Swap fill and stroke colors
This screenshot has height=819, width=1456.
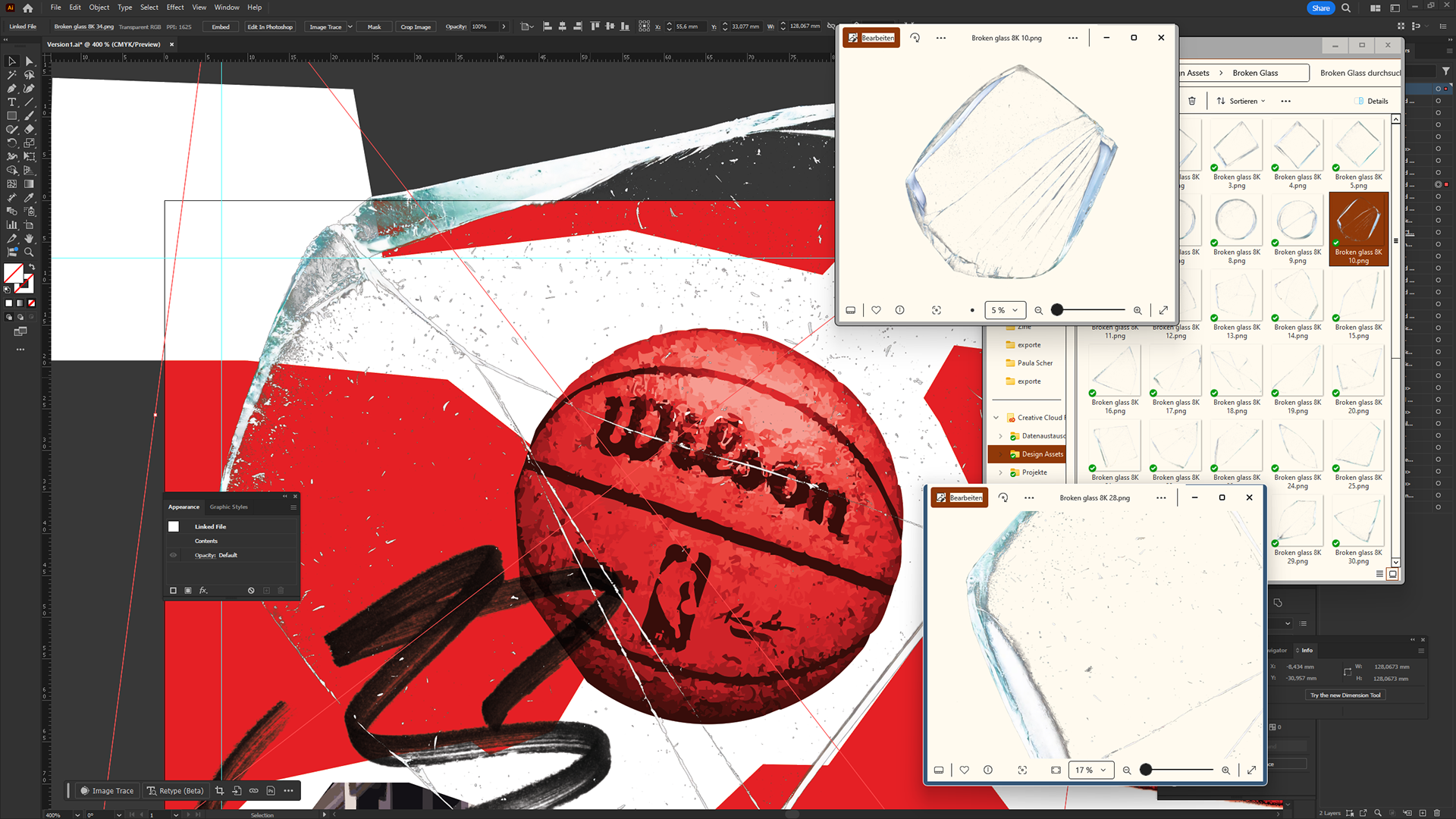32,267
